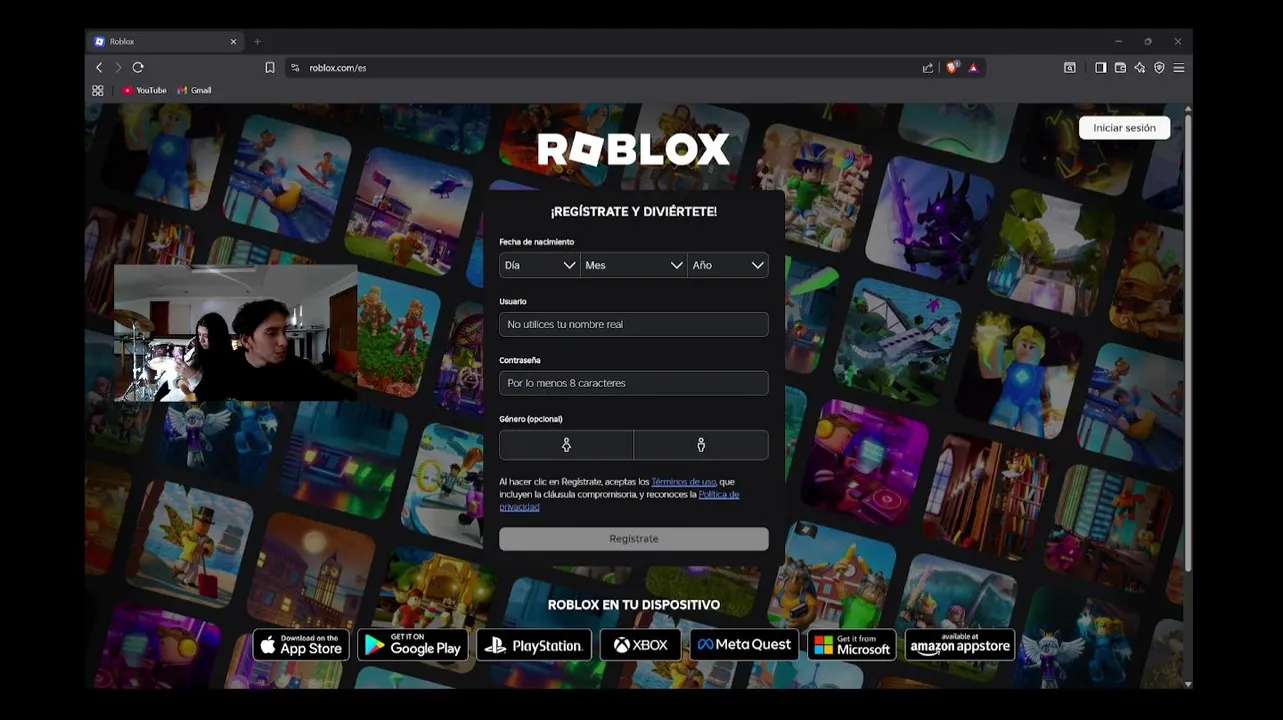Click the Género (opcional) label
The width and height of the screenshot is (1283, 720).
(x=531, y=419)
